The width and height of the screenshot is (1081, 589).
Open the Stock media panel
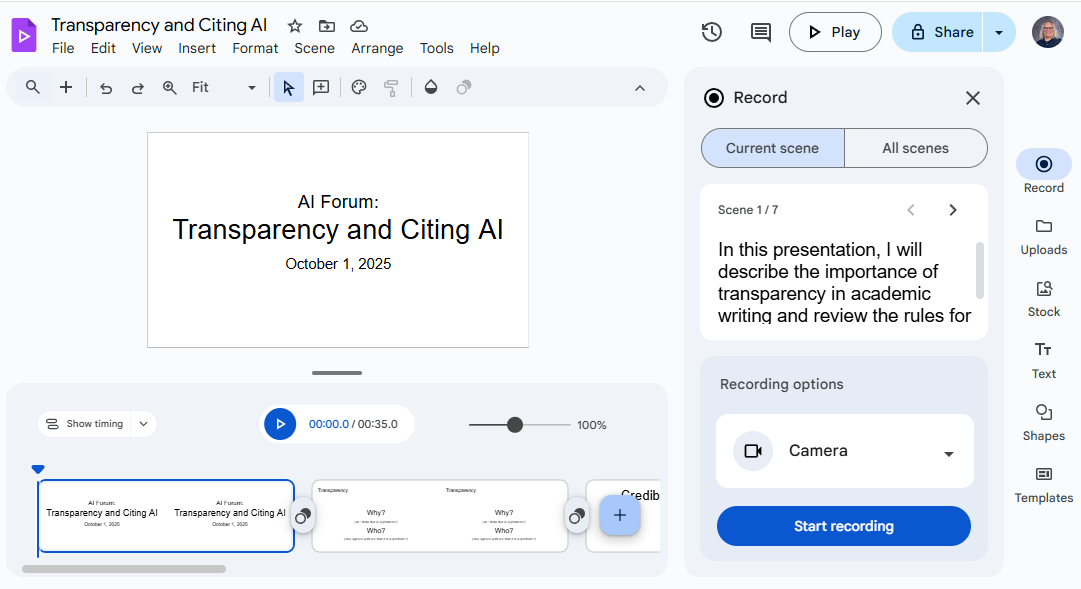click(x=1043, y=297)
